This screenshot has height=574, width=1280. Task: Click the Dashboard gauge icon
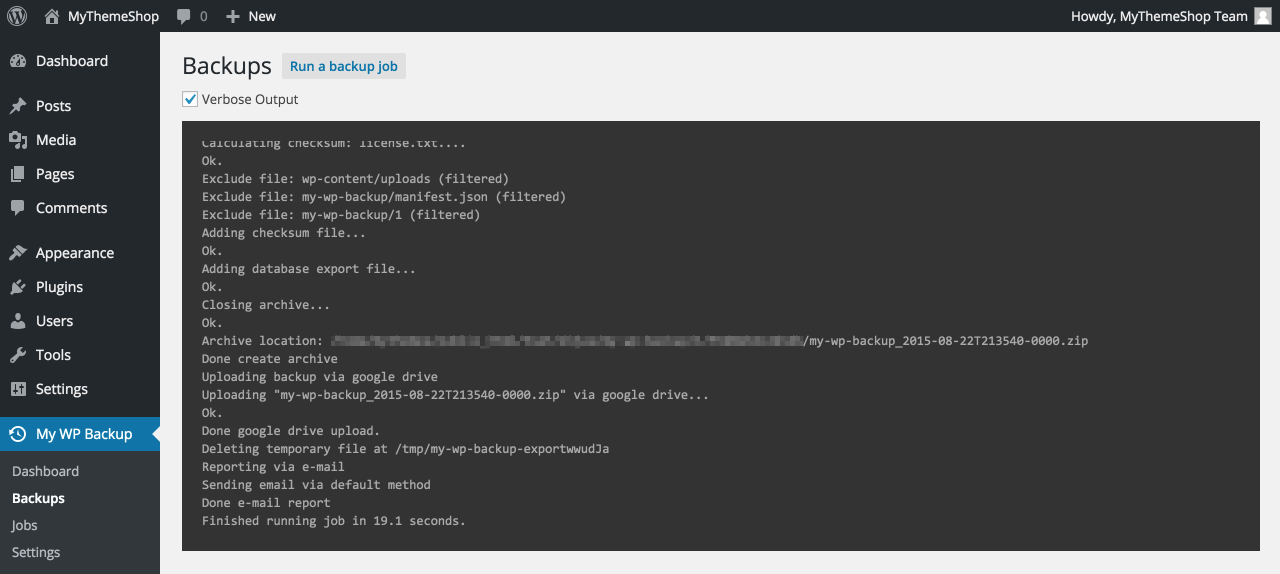[18, 61]
